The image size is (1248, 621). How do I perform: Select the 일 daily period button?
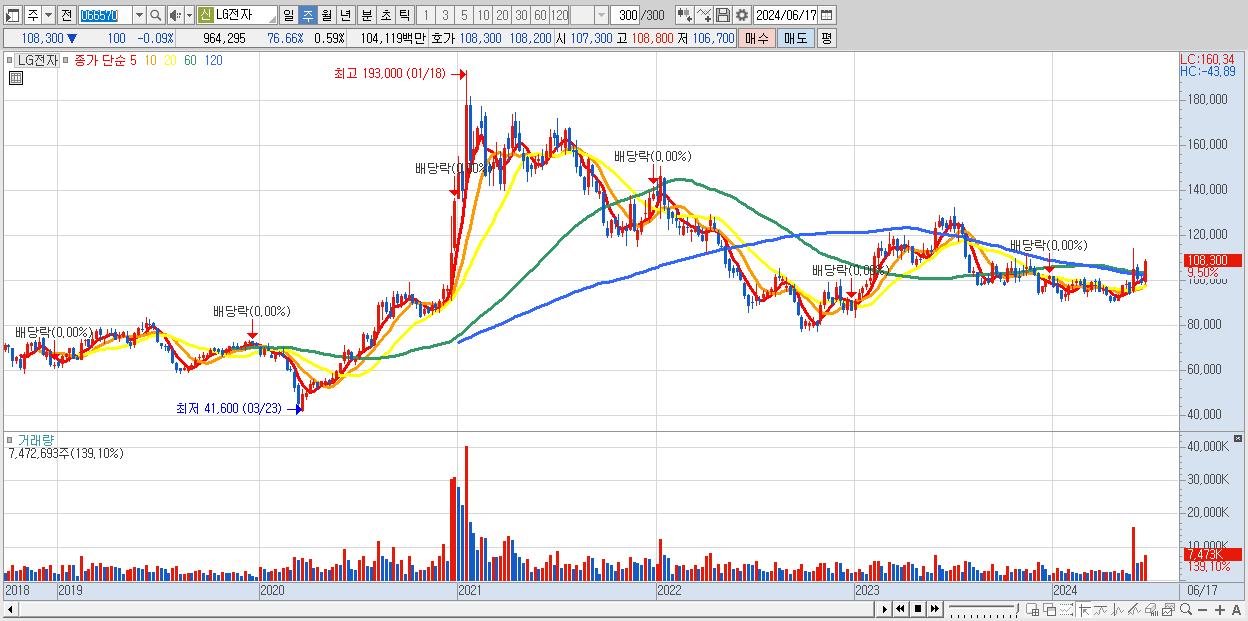288,15
